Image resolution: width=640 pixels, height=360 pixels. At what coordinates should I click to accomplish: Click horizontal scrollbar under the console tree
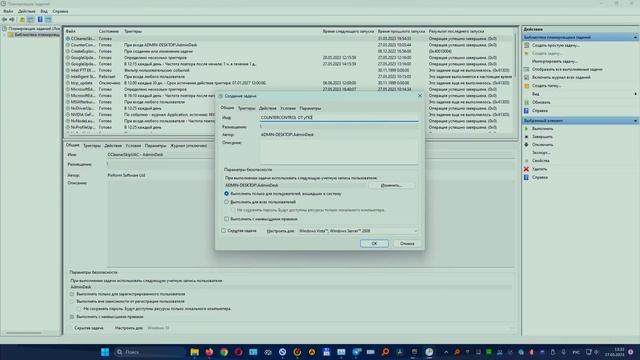coord(24,333)
